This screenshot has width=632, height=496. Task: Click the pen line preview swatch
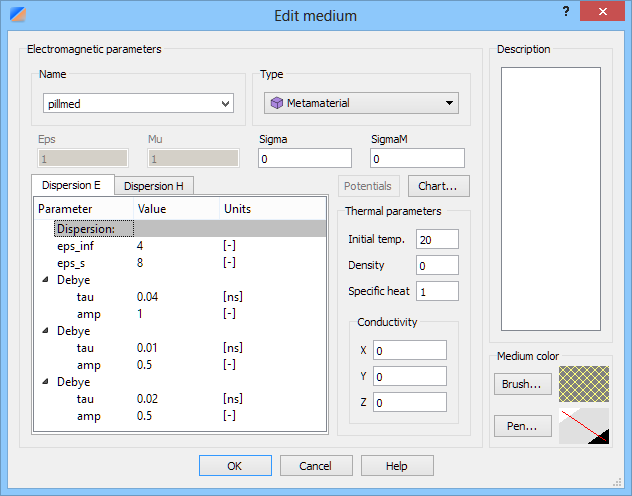pos(582,426)
